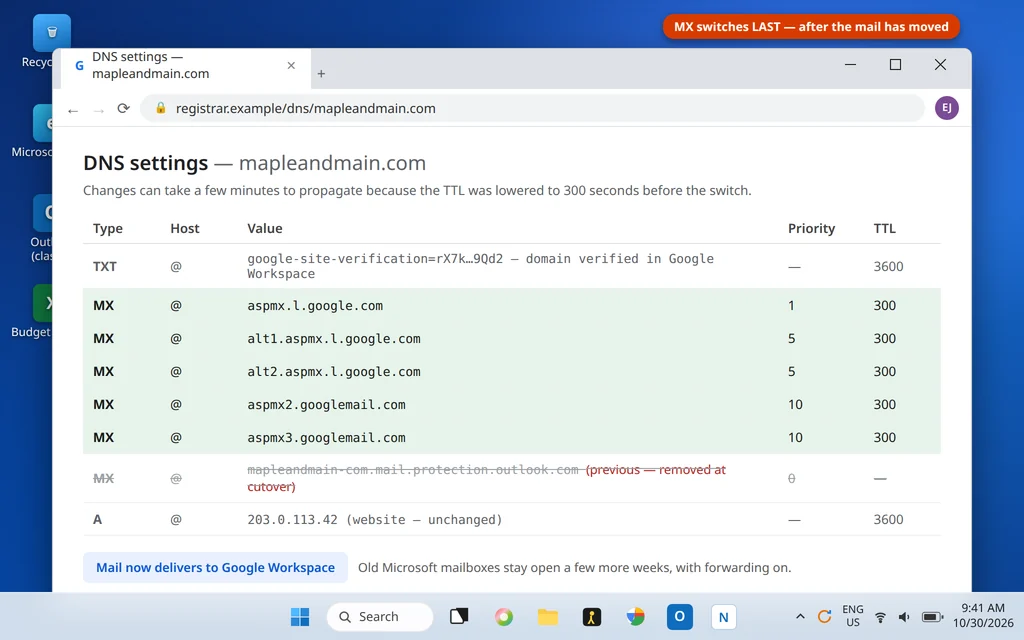Select the aspmx3.googlemail.com value

pos(326,438)
